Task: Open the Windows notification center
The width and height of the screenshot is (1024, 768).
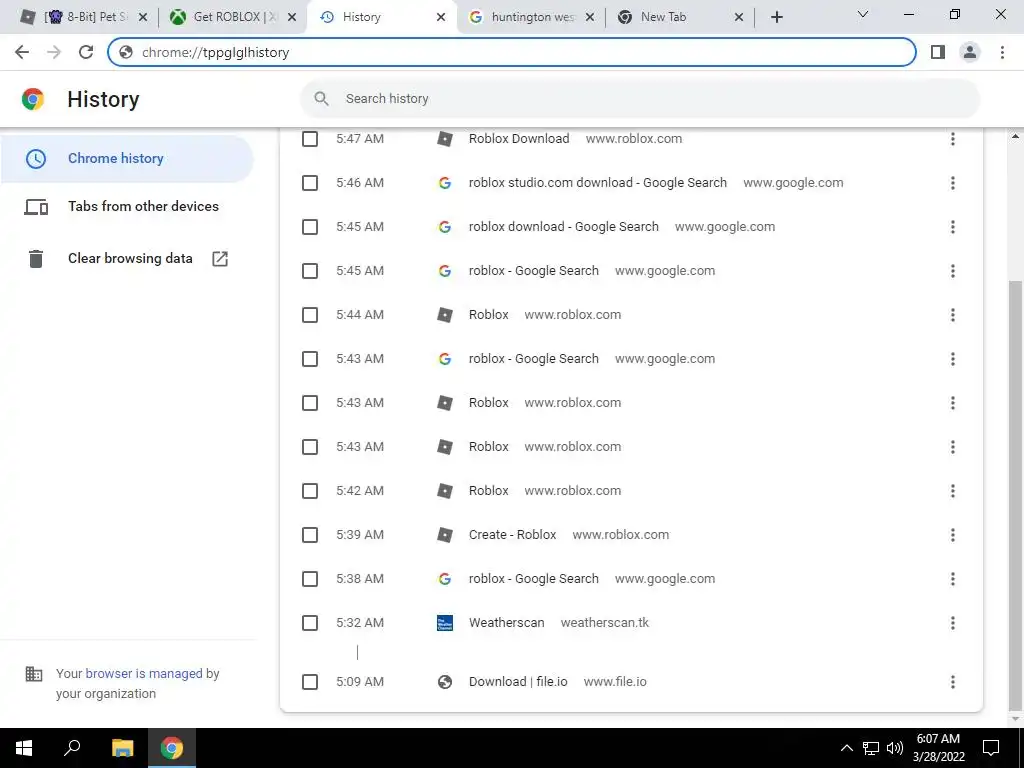Action: 991,748
